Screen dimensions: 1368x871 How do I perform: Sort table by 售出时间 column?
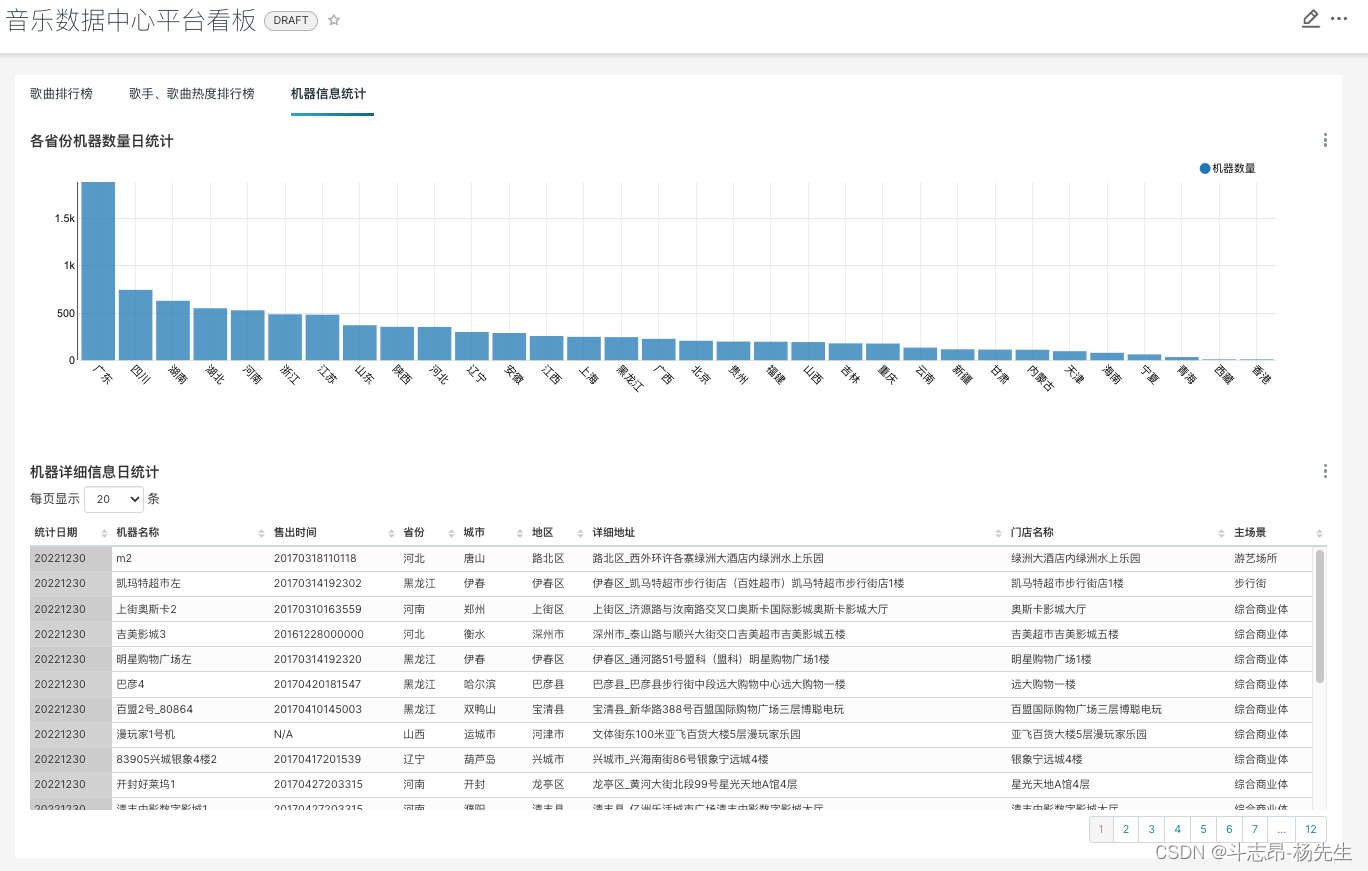(334, 533)
